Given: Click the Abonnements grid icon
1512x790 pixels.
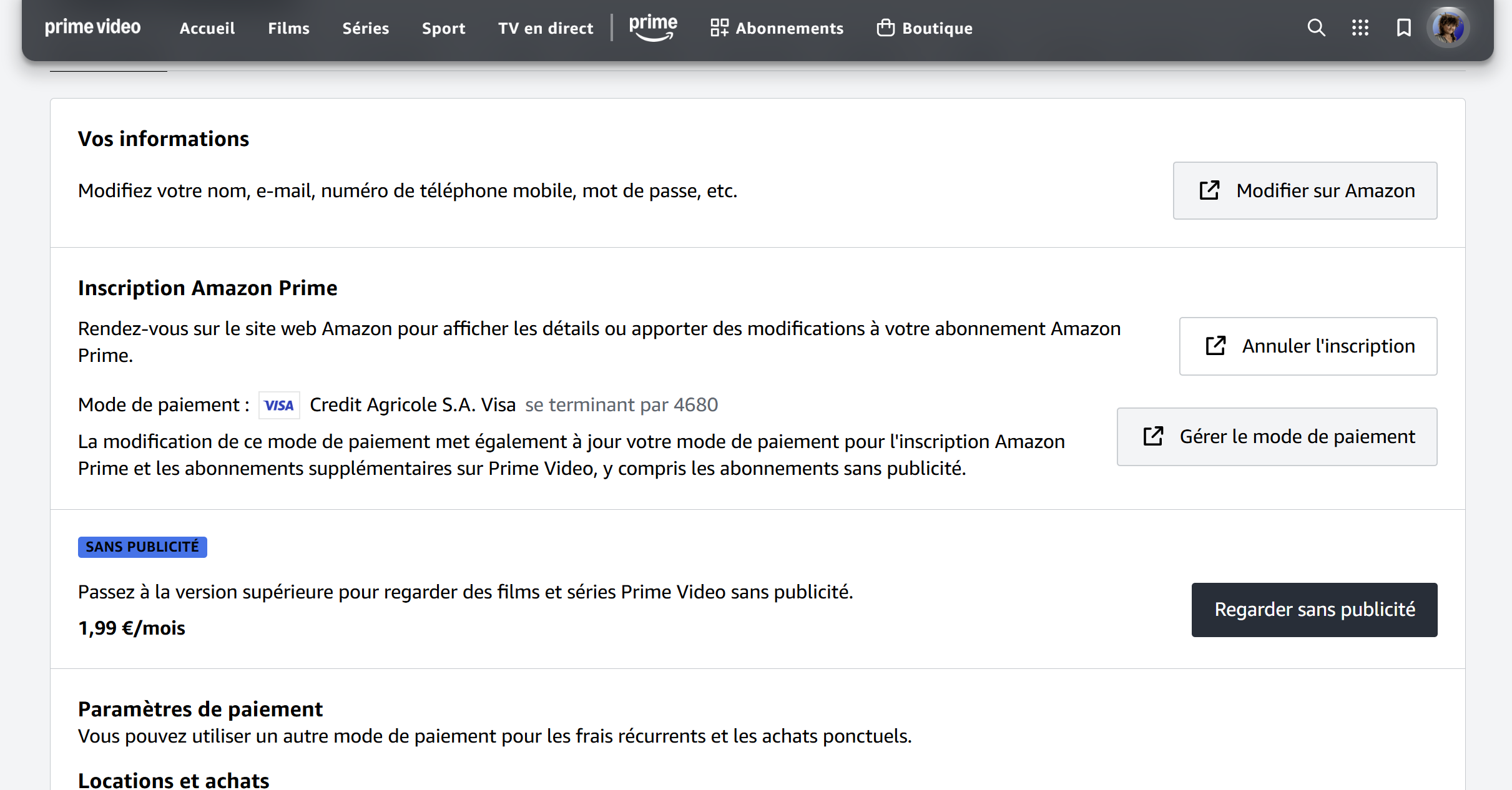Looking at the screenshot, I should point(719,28).
